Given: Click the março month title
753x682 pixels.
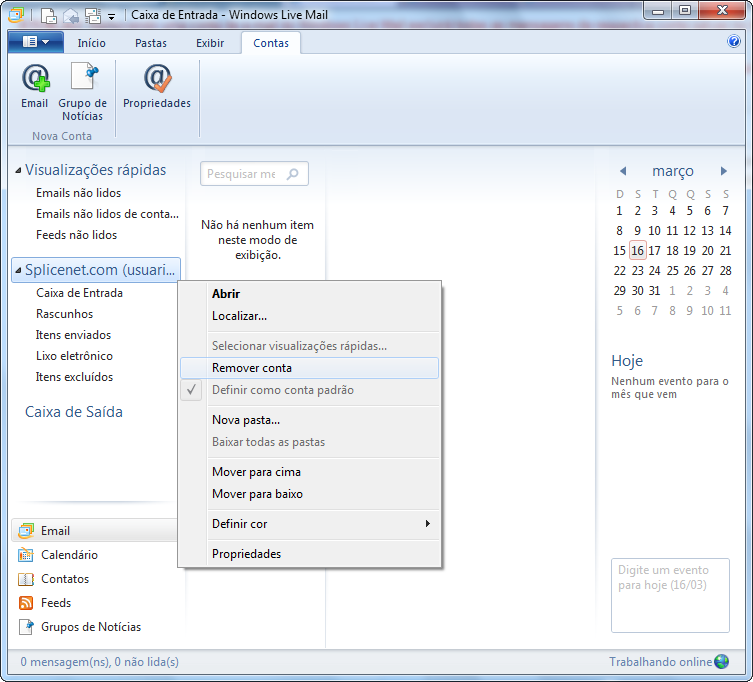Looking at the screenshot, I should [673, 171].
